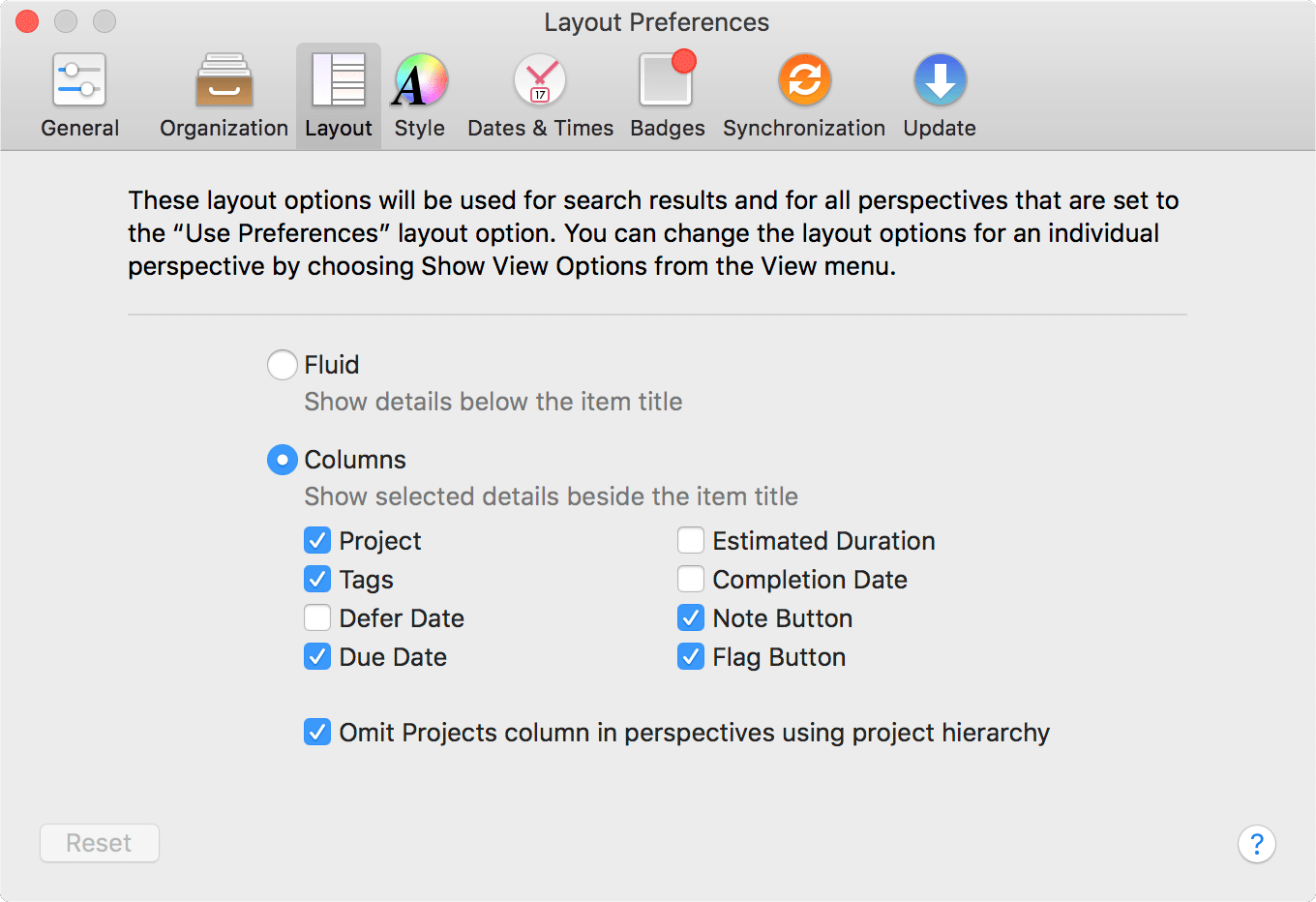The height and width of the screenshot is (902, 1316).
Task: Uncheck Omit Projects column option
Action: 317,732
